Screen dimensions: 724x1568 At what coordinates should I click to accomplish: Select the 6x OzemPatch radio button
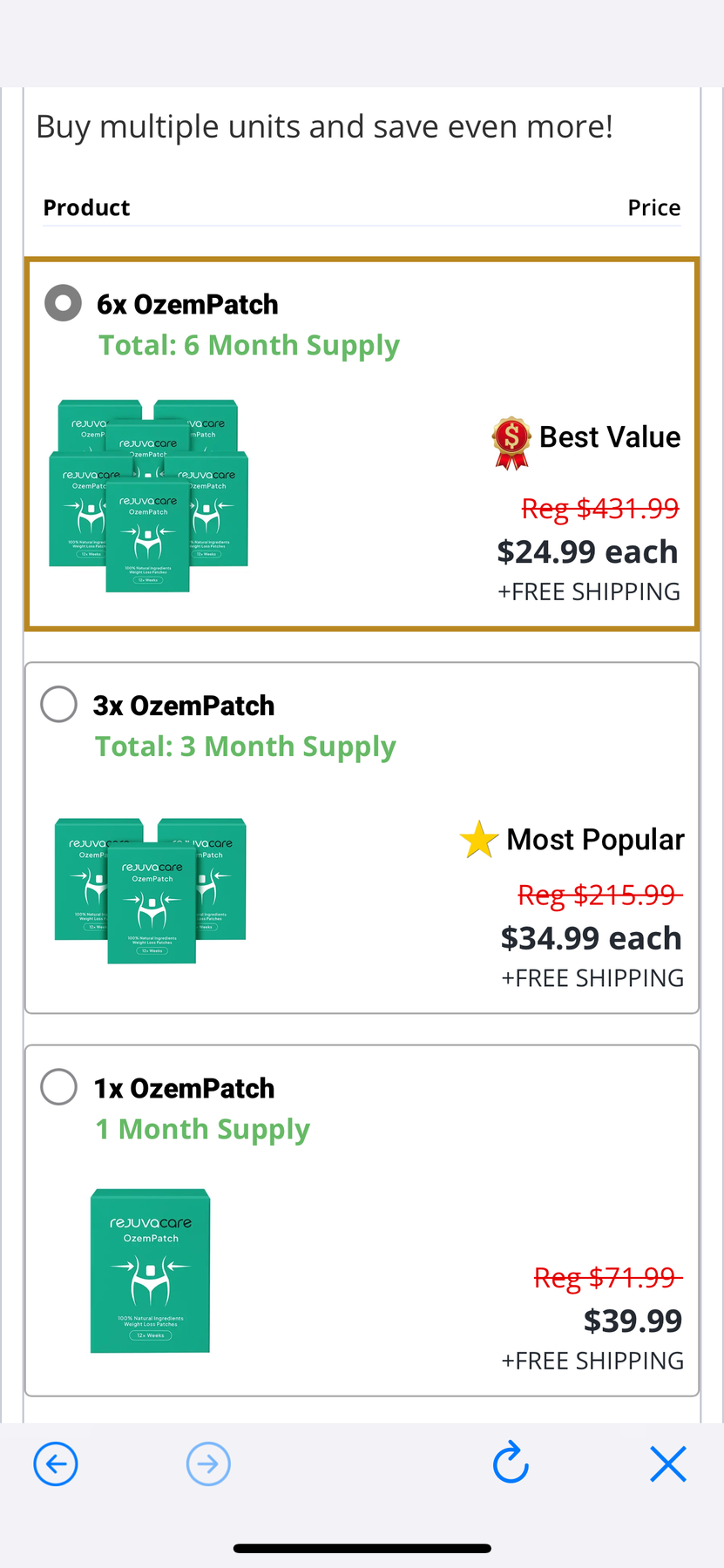pyautogui.click(x=62, y=302)
